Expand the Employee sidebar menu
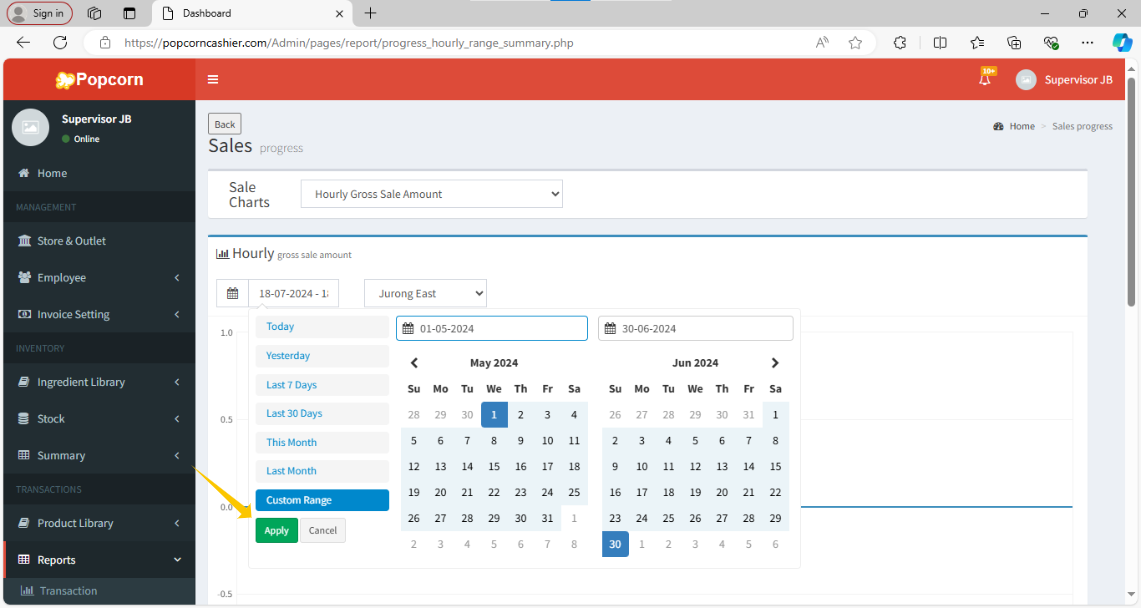1141x608 pixels. (99, 278)
